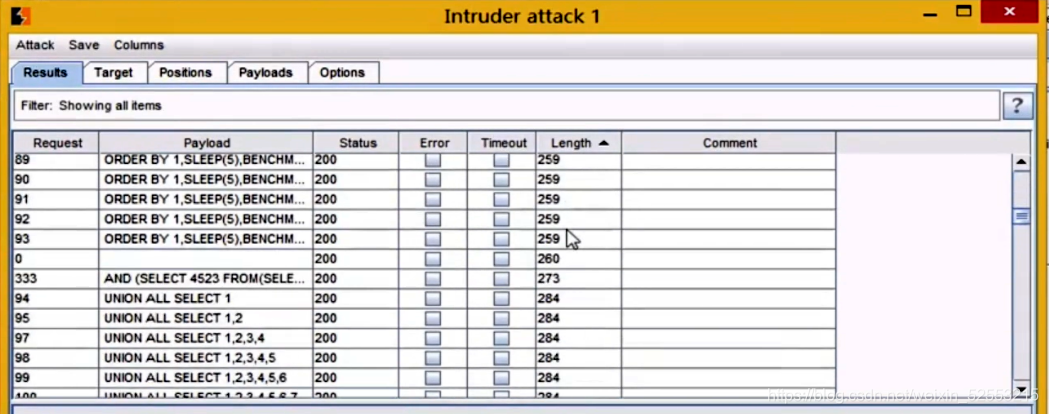
Task: Open the Attack menu
Action: 35,45
